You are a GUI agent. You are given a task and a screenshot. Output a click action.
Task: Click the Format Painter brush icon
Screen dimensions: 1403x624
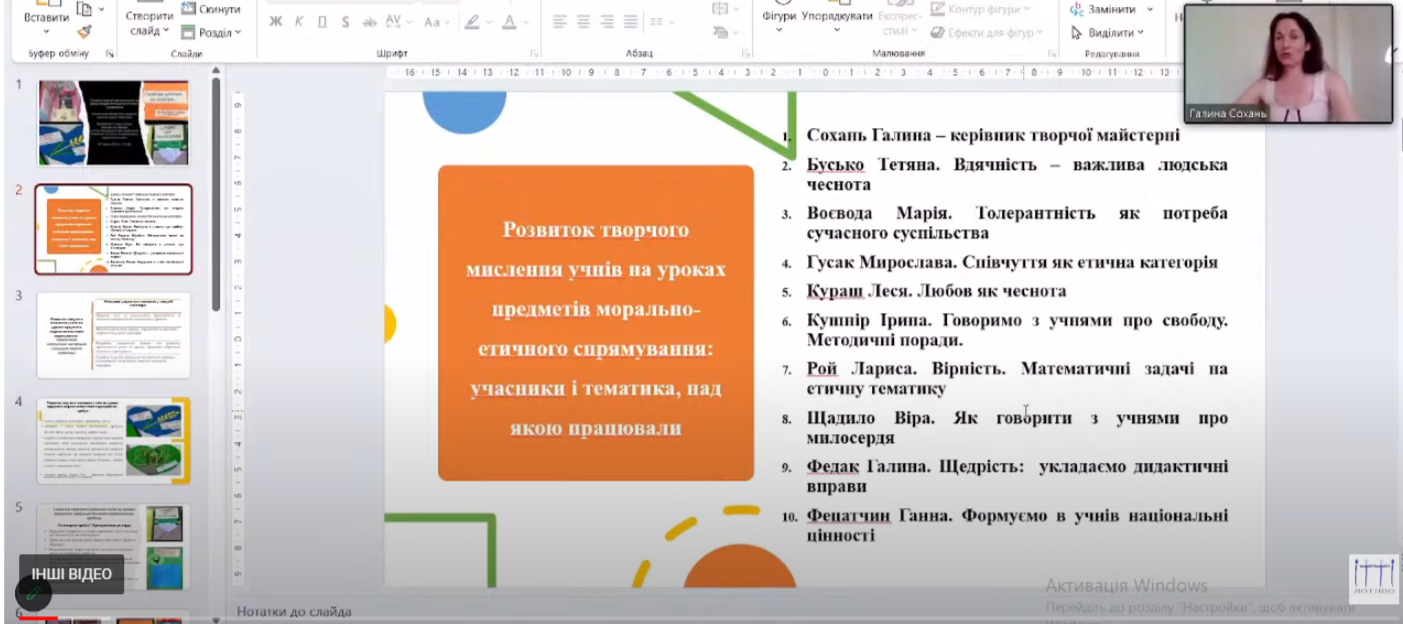[x=84, y=32]
